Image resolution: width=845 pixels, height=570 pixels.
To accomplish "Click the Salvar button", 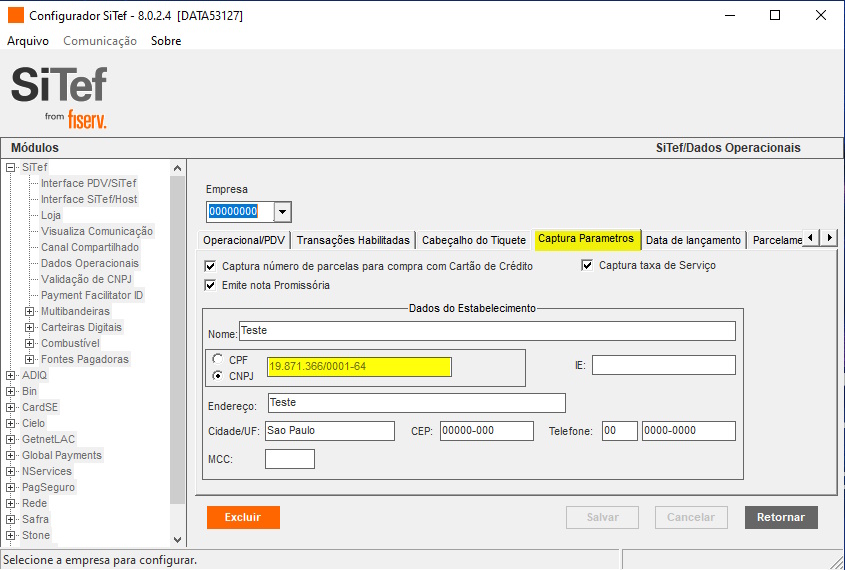I will pos(602,517).
